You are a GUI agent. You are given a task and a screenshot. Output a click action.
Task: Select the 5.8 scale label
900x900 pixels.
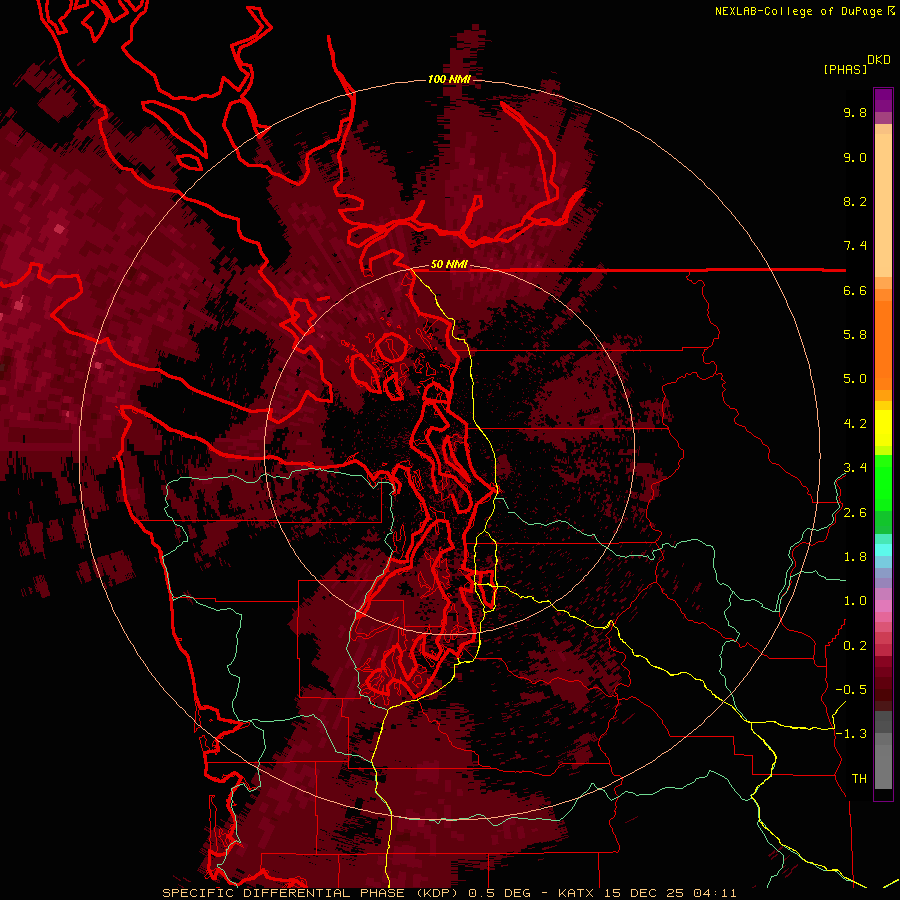point(855,335)
